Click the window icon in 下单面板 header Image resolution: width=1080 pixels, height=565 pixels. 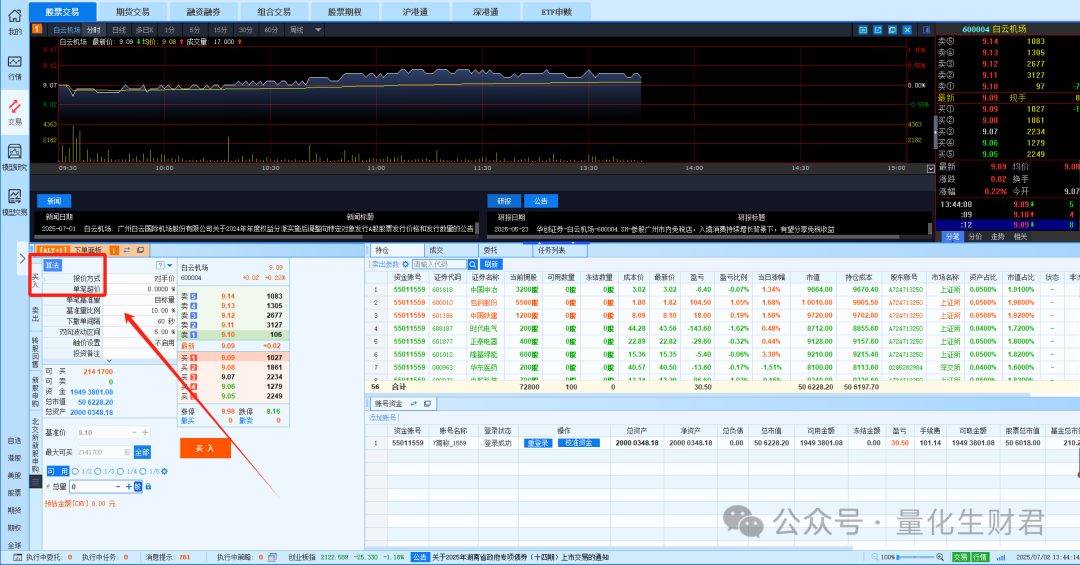pos(141,250)
